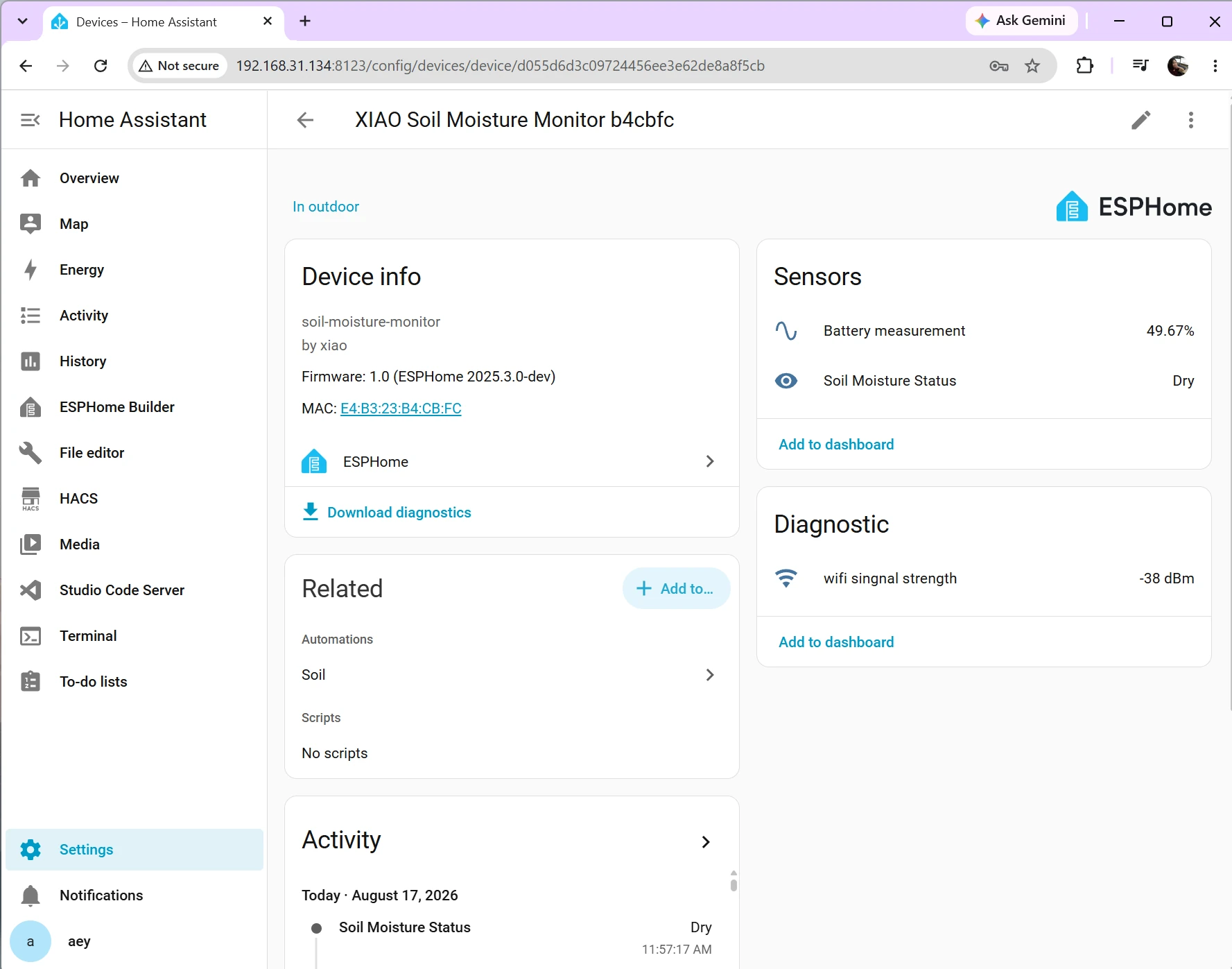Click the wifi signal strength icon
This screenshot has width=1232, height=969.
pos(786,578)
